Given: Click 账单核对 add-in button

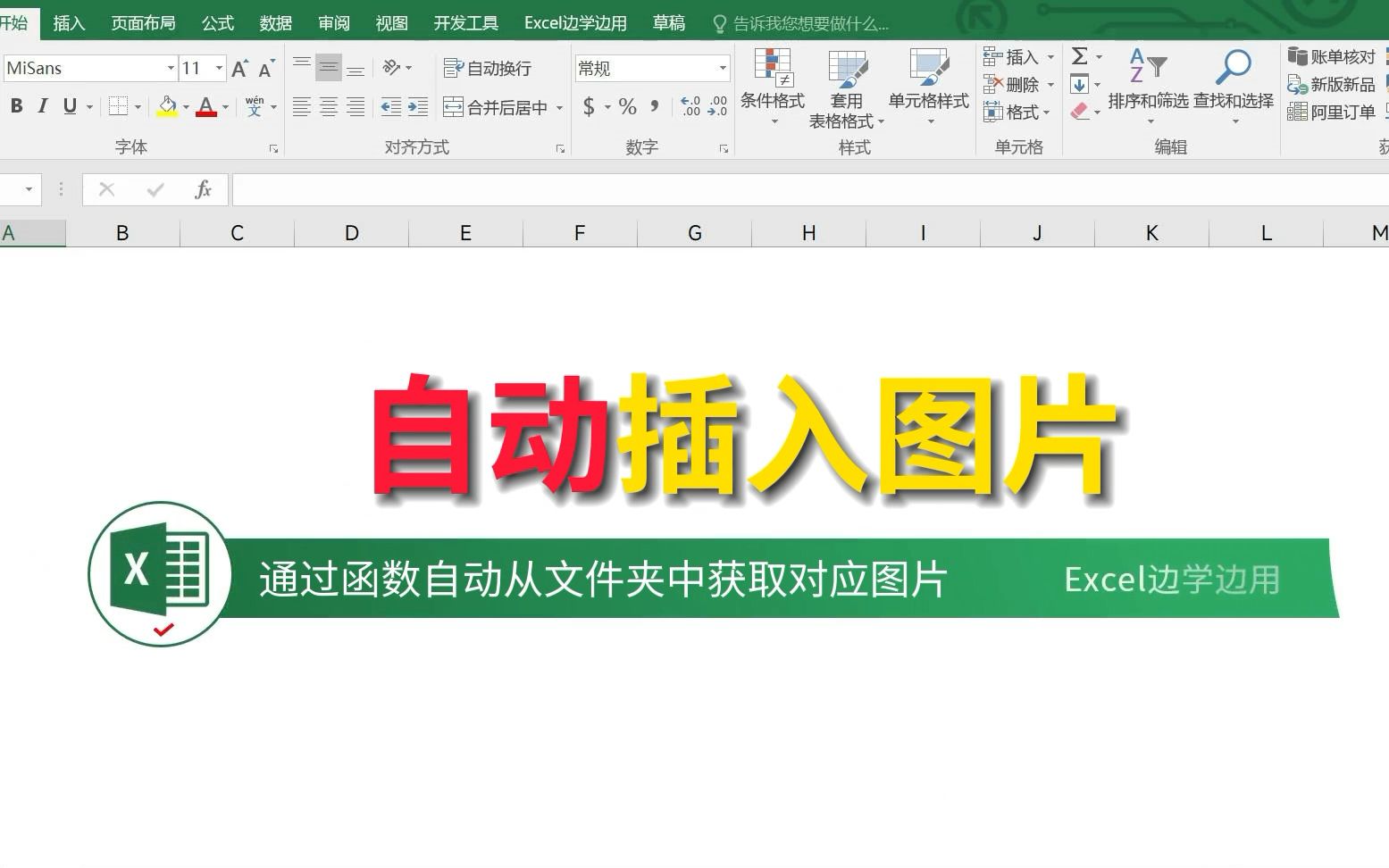Looking at the screenshot, I should pos(1331,57).
